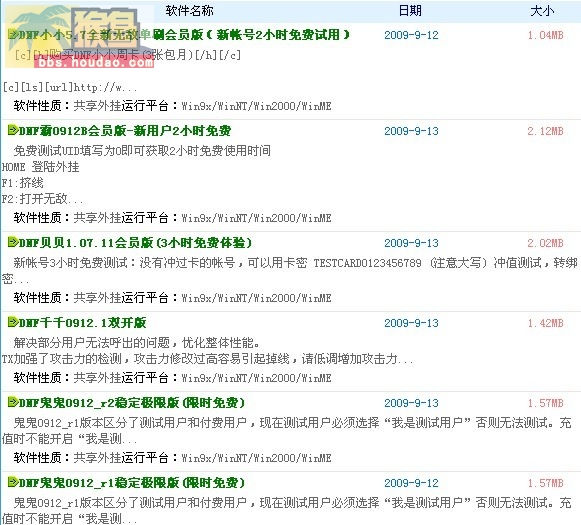Open DNF鬼鬼0912_r2稳定极限版 link
This screenshot has width=581, height=525.
tap(132, 403)
